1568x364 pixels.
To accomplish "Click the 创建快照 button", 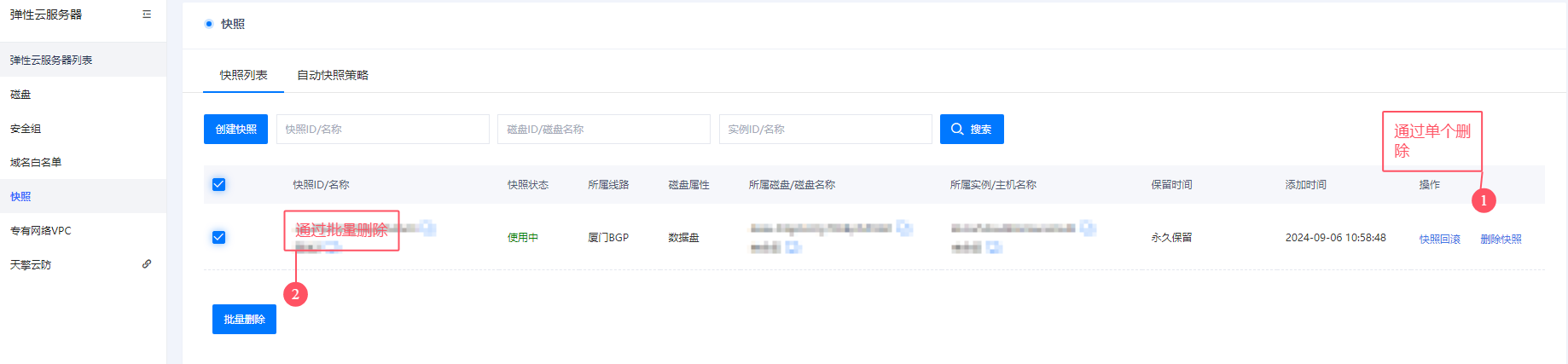I will tap(235, 130).
